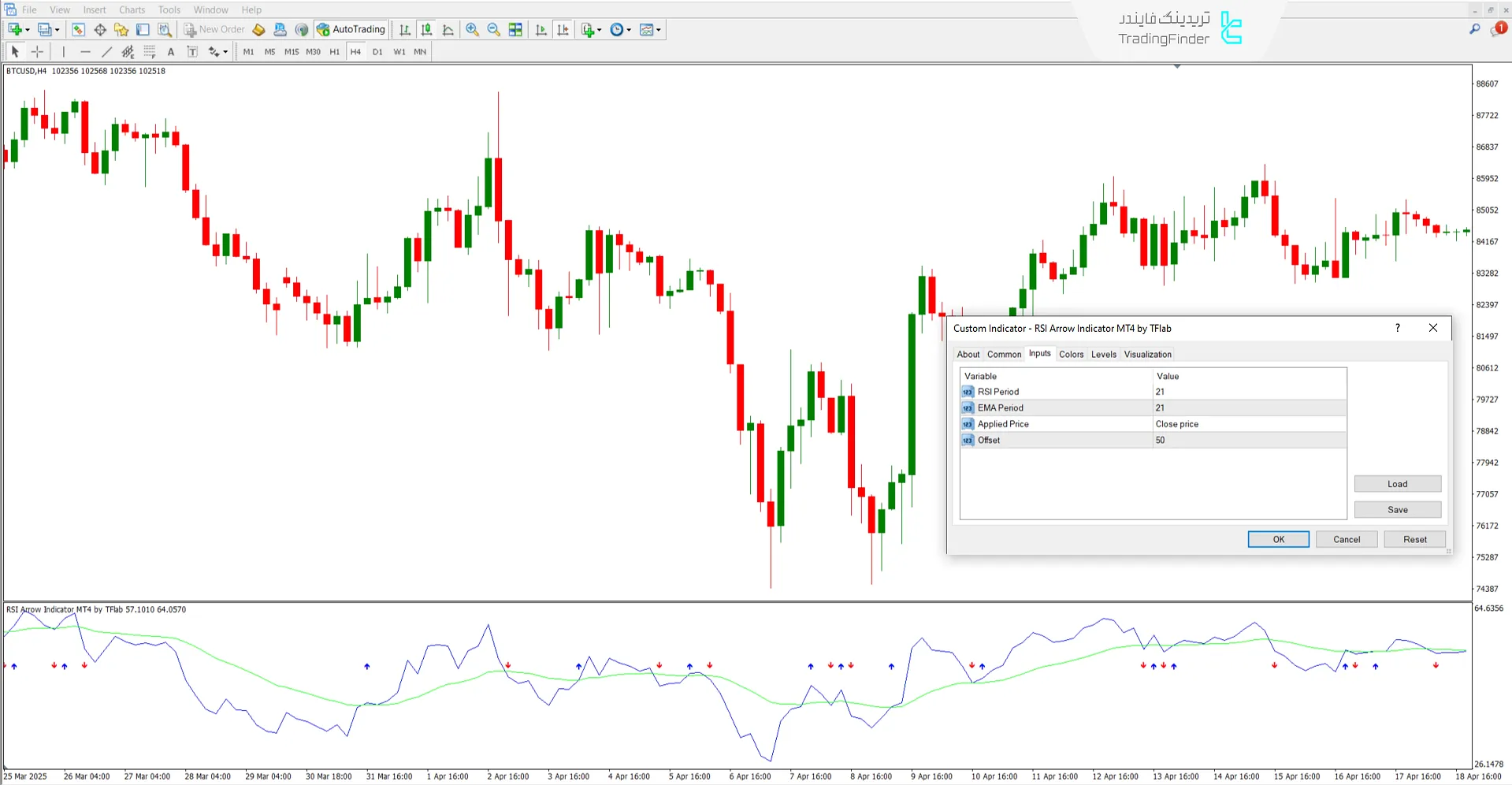Open the Charts menu
This screenshot has height=785, width=1512.
coord(131,9)
